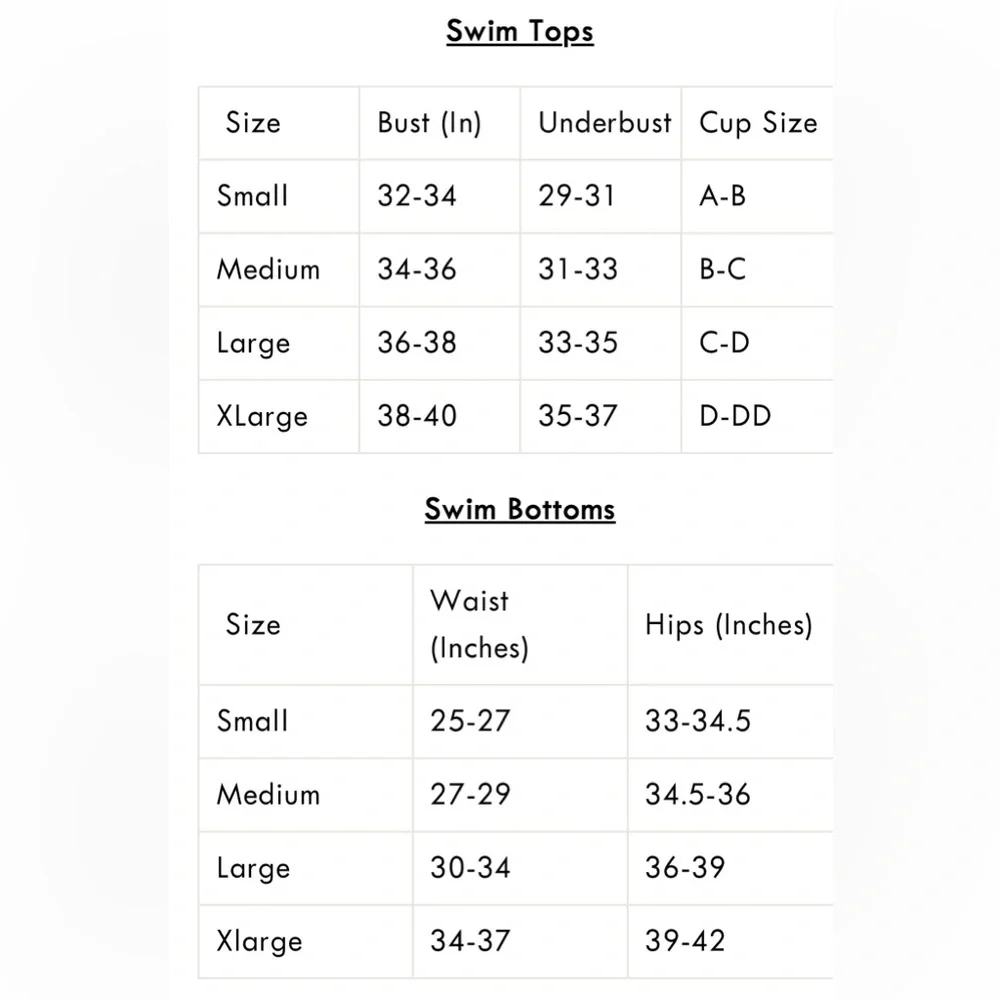Viewport: 1000px width, 1000px height.
Task: Click the 29-31 underbust cell
Action: click(577, 196)
